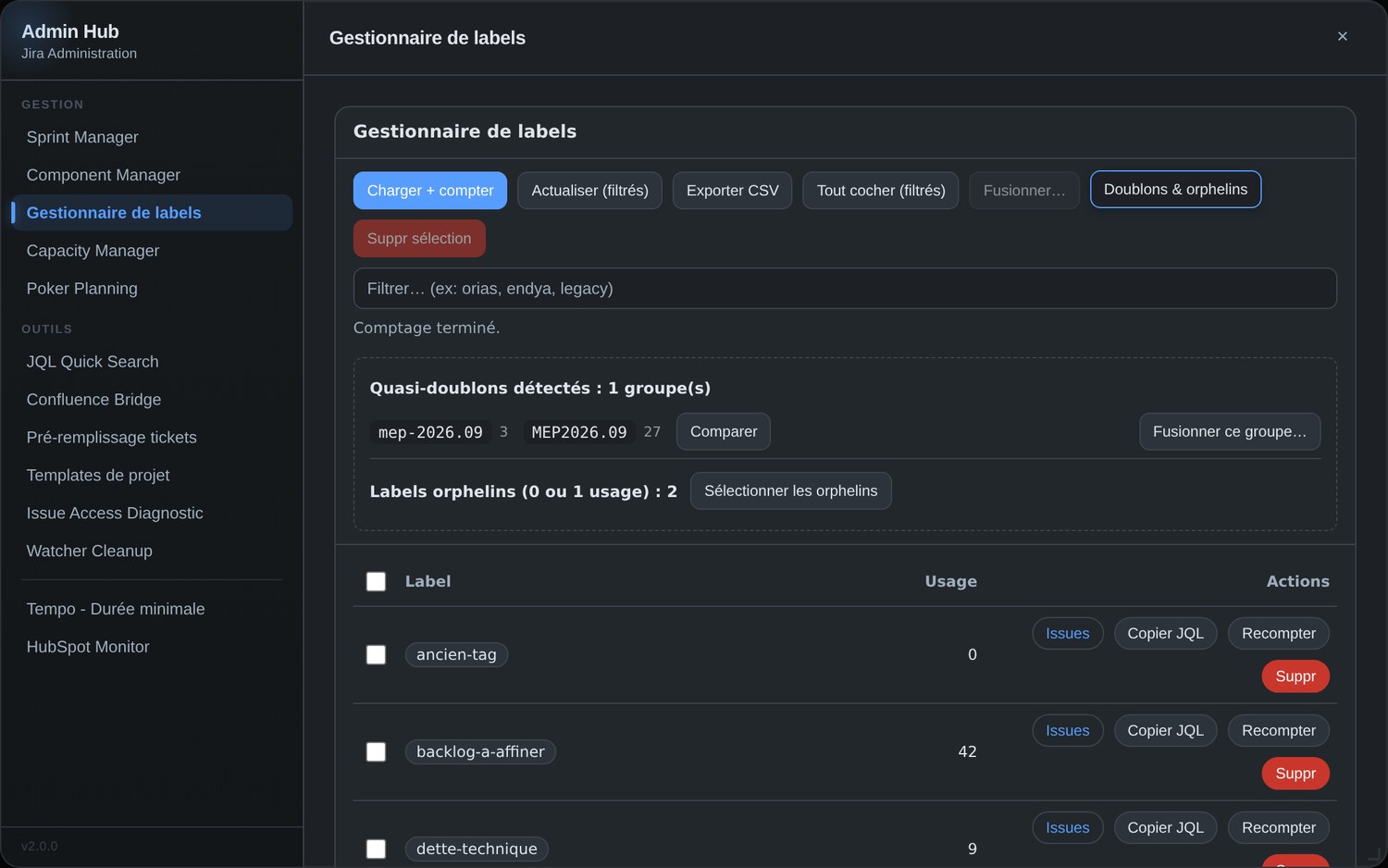Click the Label column header
This screenshot has height=868, width=1388.
[x=428, y=581]
